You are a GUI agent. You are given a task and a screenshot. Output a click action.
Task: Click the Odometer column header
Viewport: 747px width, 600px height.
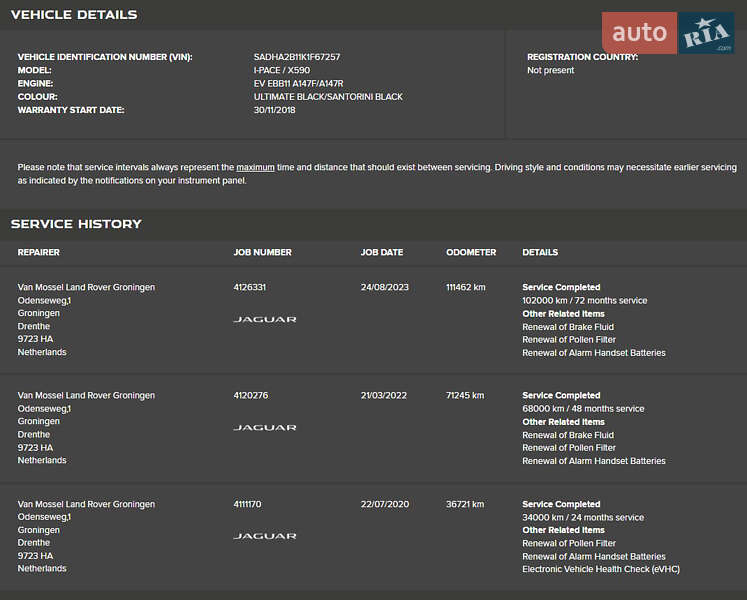click(x=471, y=253)
